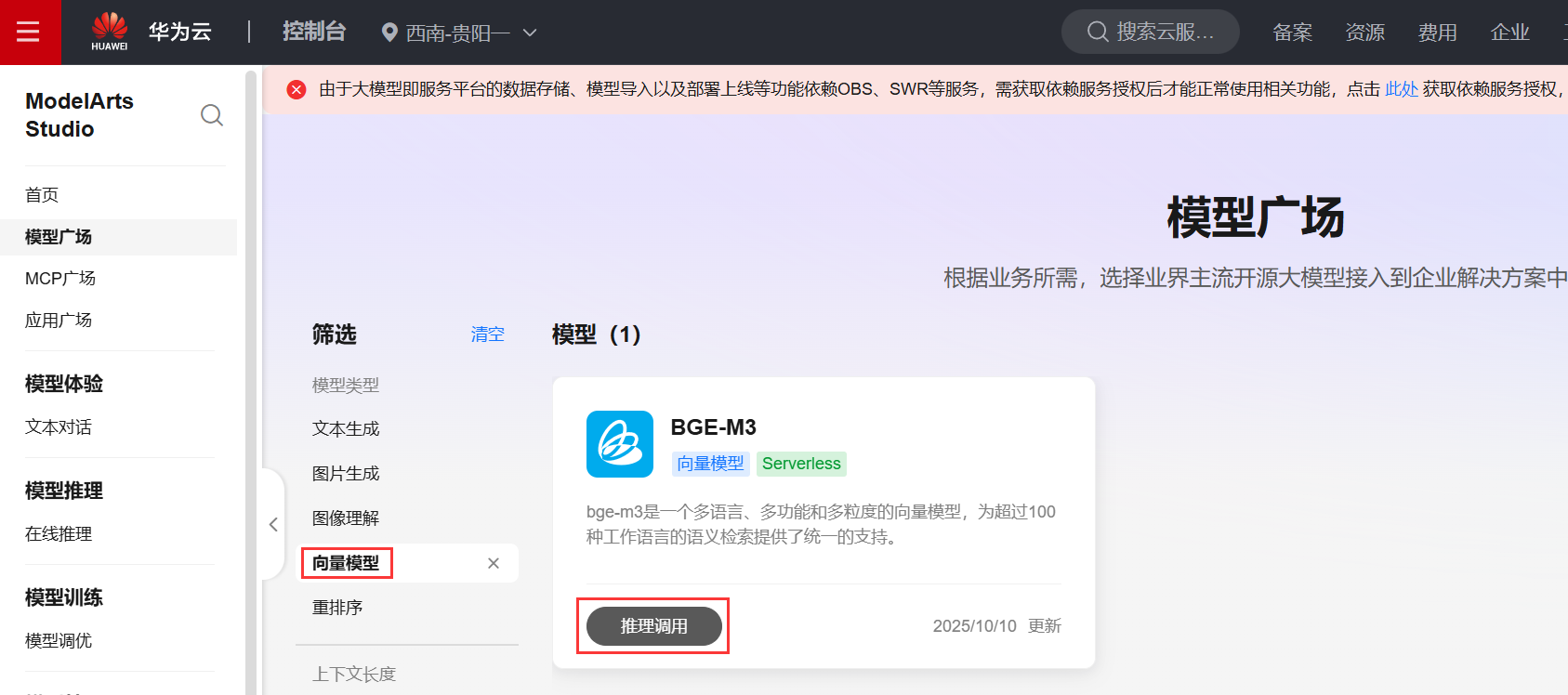This screenshot has width=1568, height=695.
Task: Click the location pin icon
Action: point(389,33)
